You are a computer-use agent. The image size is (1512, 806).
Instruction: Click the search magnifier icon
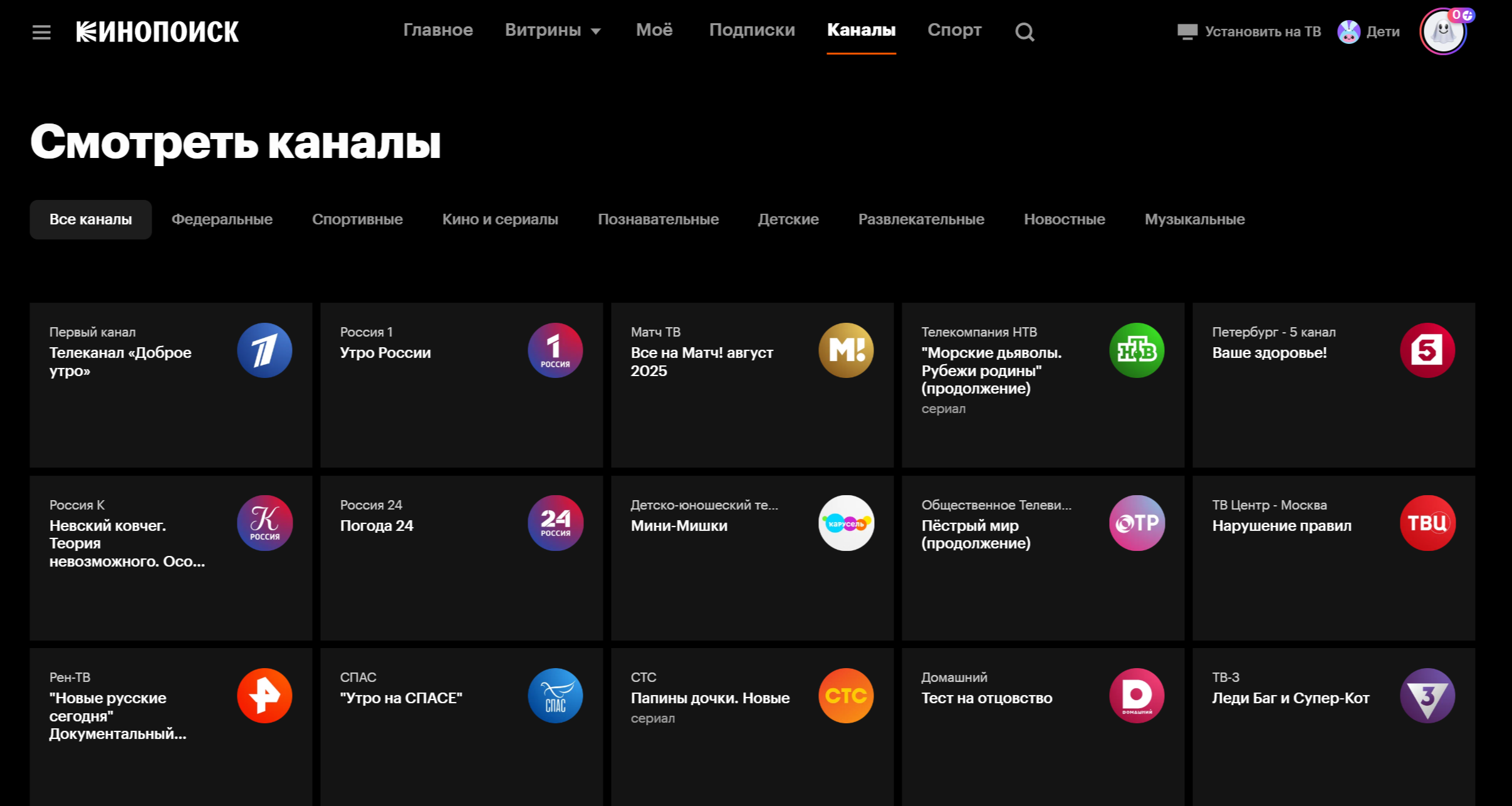(x=1025, y=31)
